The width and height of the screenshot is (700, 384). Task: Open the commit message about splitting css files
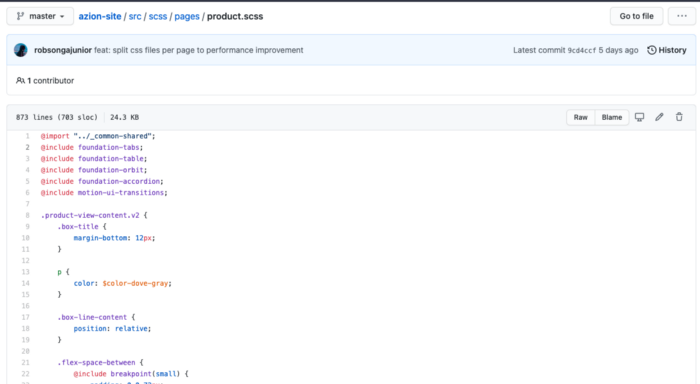tap(199, 50)
